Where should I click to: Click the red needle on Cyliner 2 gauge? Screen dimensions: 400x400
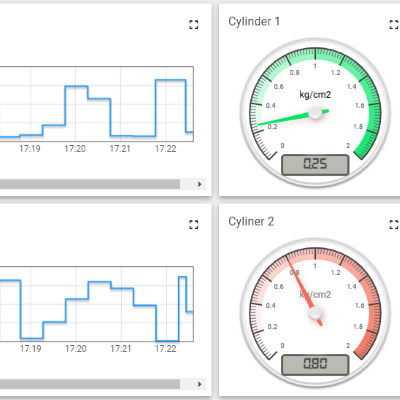coord(302,288)
